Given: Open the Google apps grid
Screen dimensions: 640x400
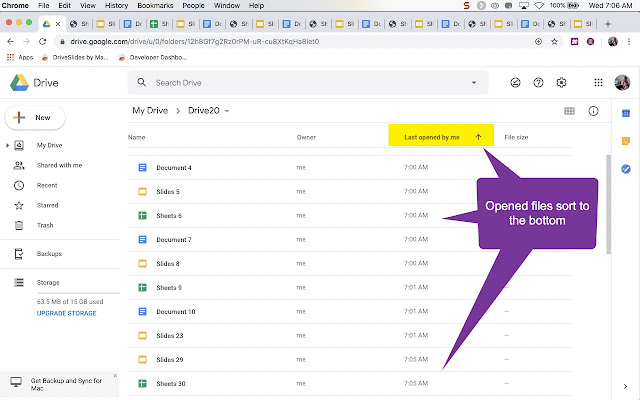Looking at the screenshot, I should (x=599, y=83).
